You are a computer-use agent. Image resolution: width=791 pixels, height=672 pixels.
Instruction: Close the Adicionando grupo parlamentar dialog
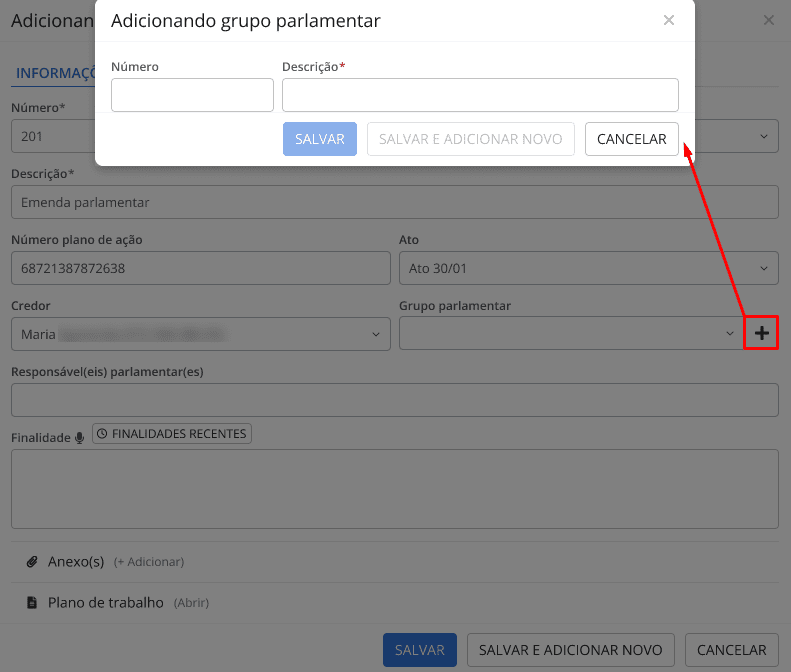(669, 20)
